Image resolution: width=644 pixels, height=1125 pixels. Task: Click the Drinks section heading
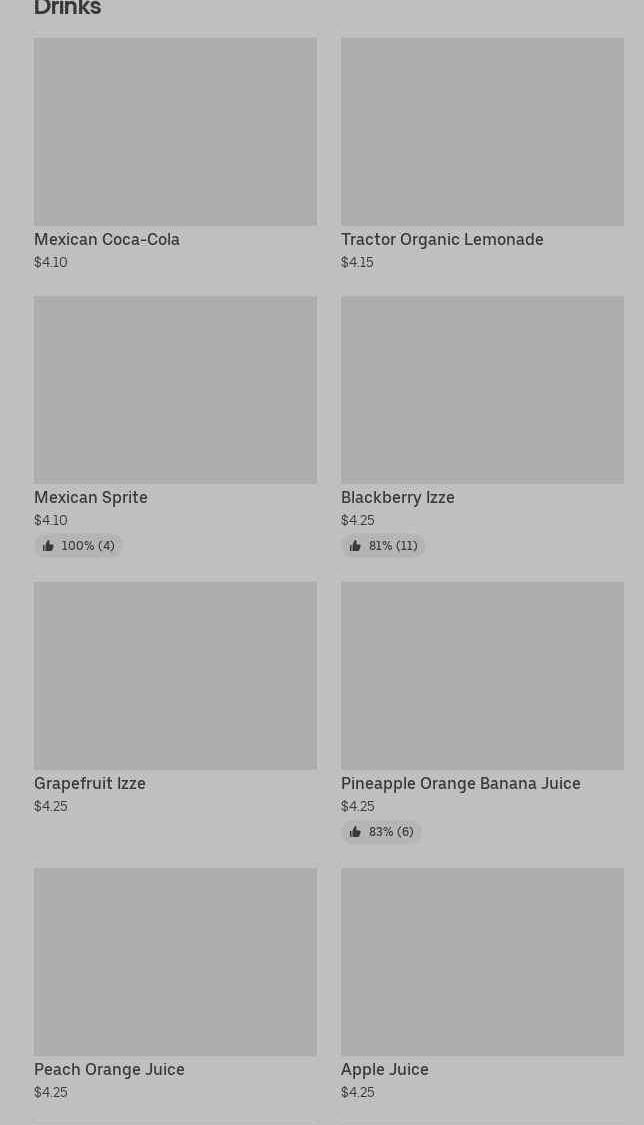(x=67, y=9)
